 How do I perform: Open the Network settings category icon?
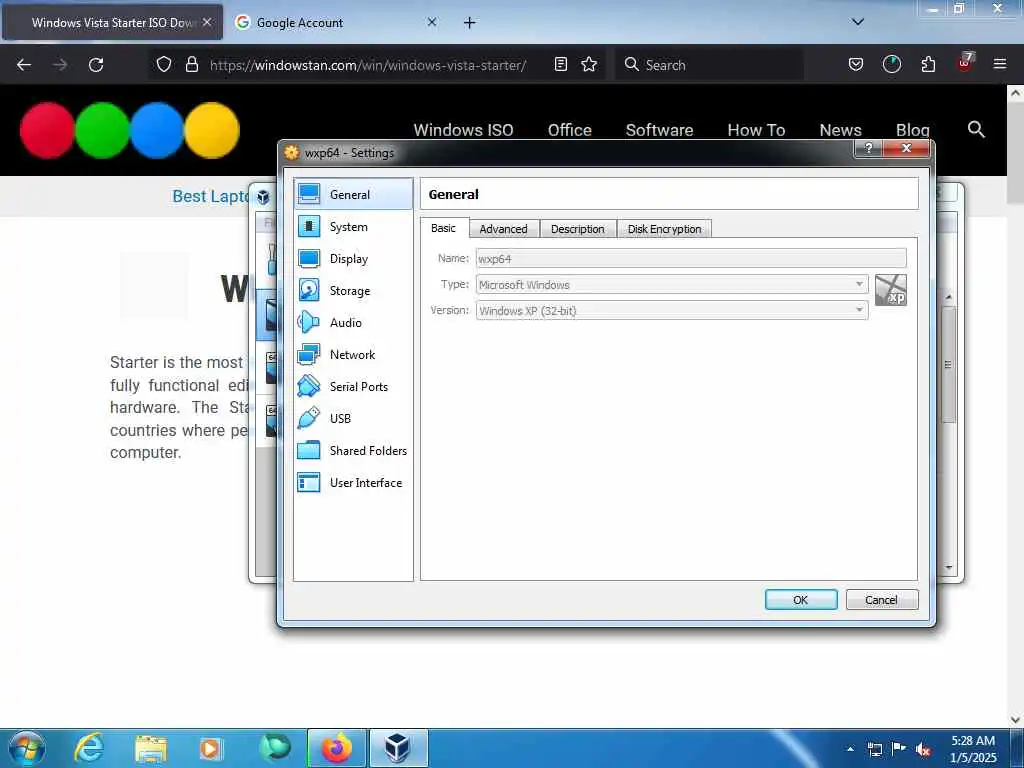309,354
